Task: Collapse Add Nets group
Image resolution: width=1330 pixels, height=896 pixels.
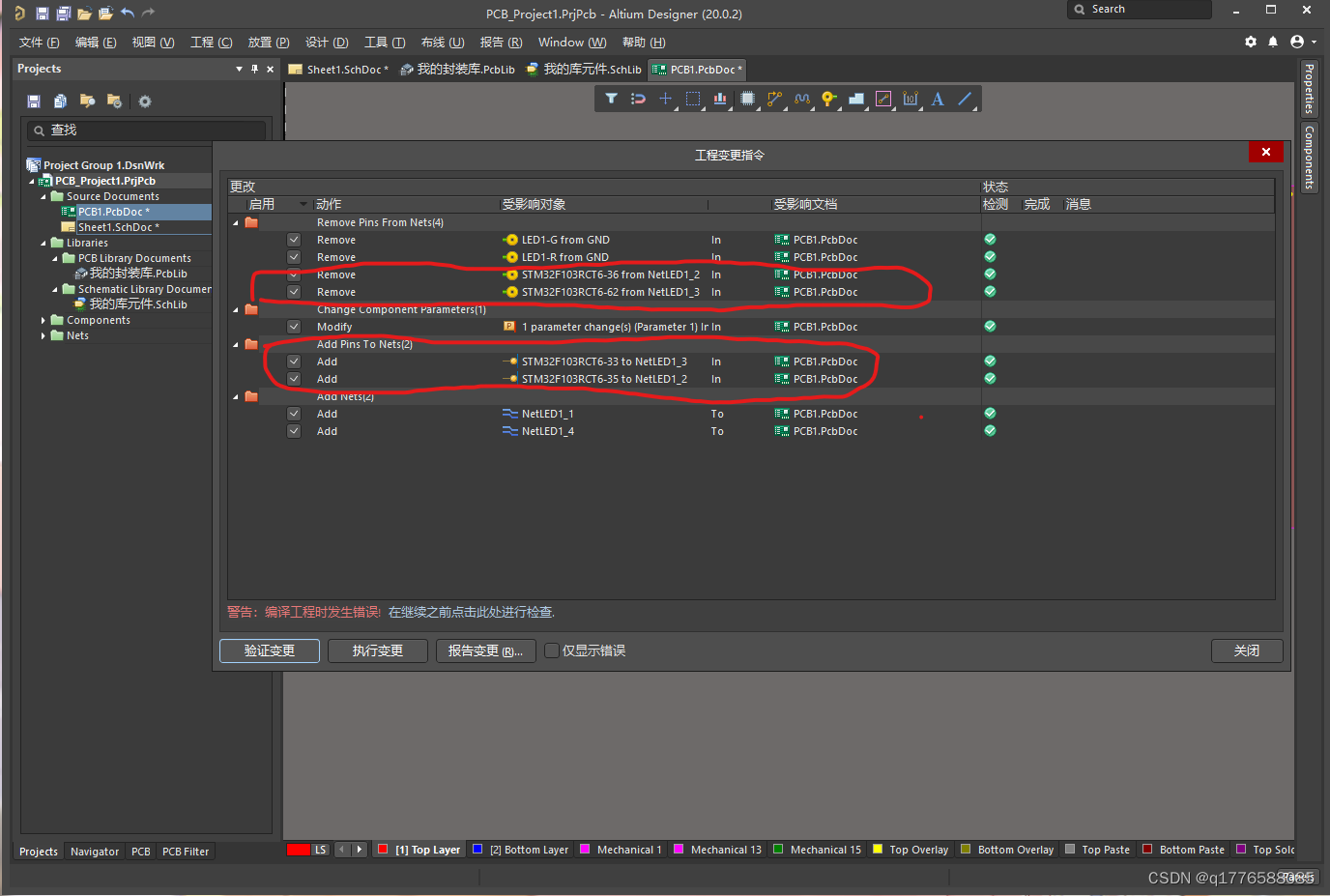Action: (236, 397)
